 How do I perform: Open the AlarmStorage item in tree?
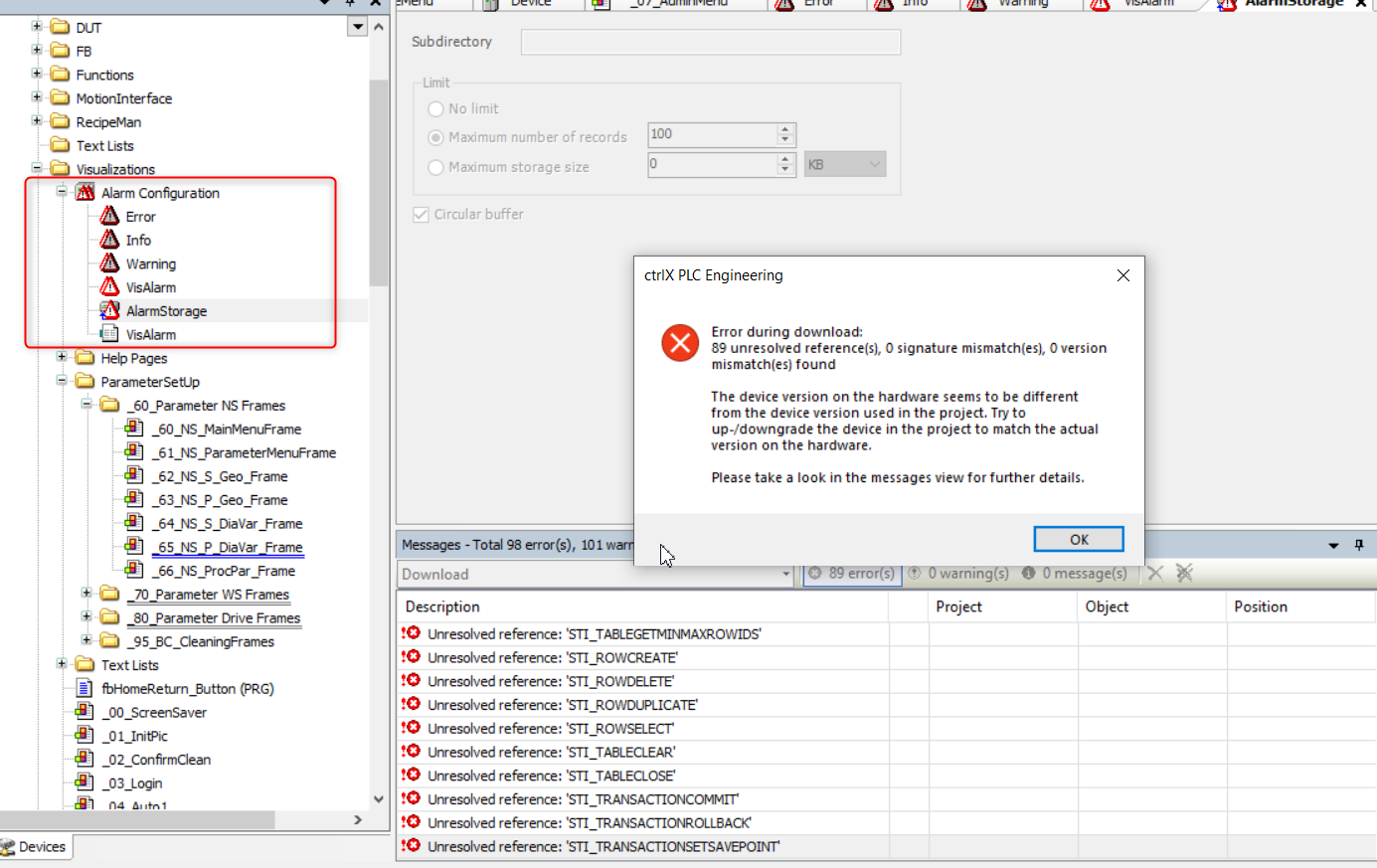[x=166, y=311]
